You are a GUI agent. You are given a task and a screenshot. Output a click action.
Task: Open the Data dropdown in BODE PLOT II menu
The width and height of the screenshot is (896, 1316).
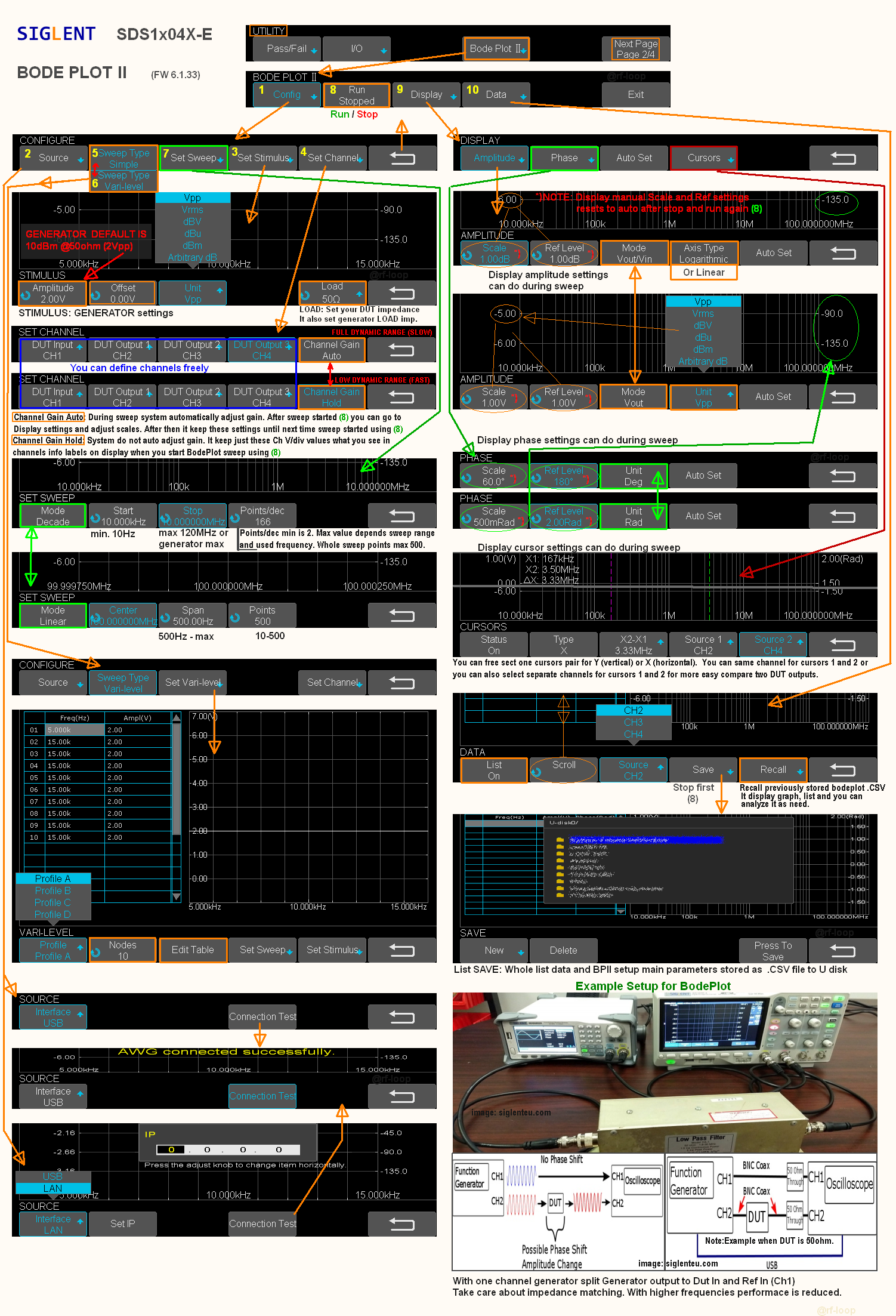click(496, 95)
